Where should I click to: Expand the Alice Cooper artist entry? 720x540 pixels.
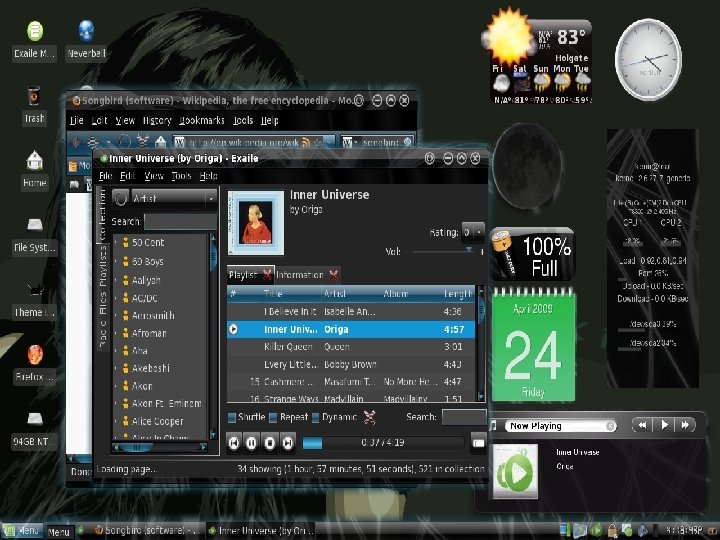point(115,421)
